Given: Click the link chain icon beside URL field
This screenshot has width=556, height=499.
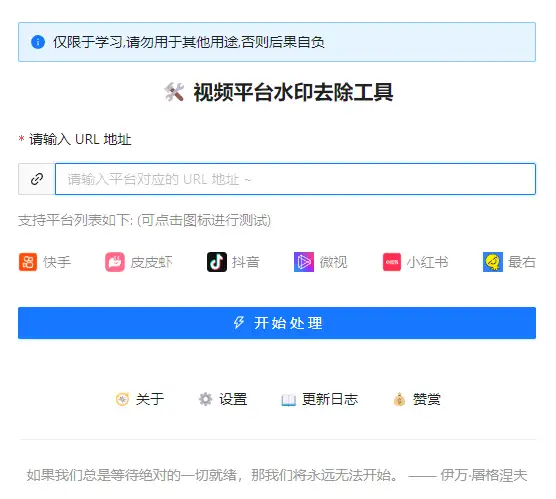Looking at the screenshot, I should point(37,179).
